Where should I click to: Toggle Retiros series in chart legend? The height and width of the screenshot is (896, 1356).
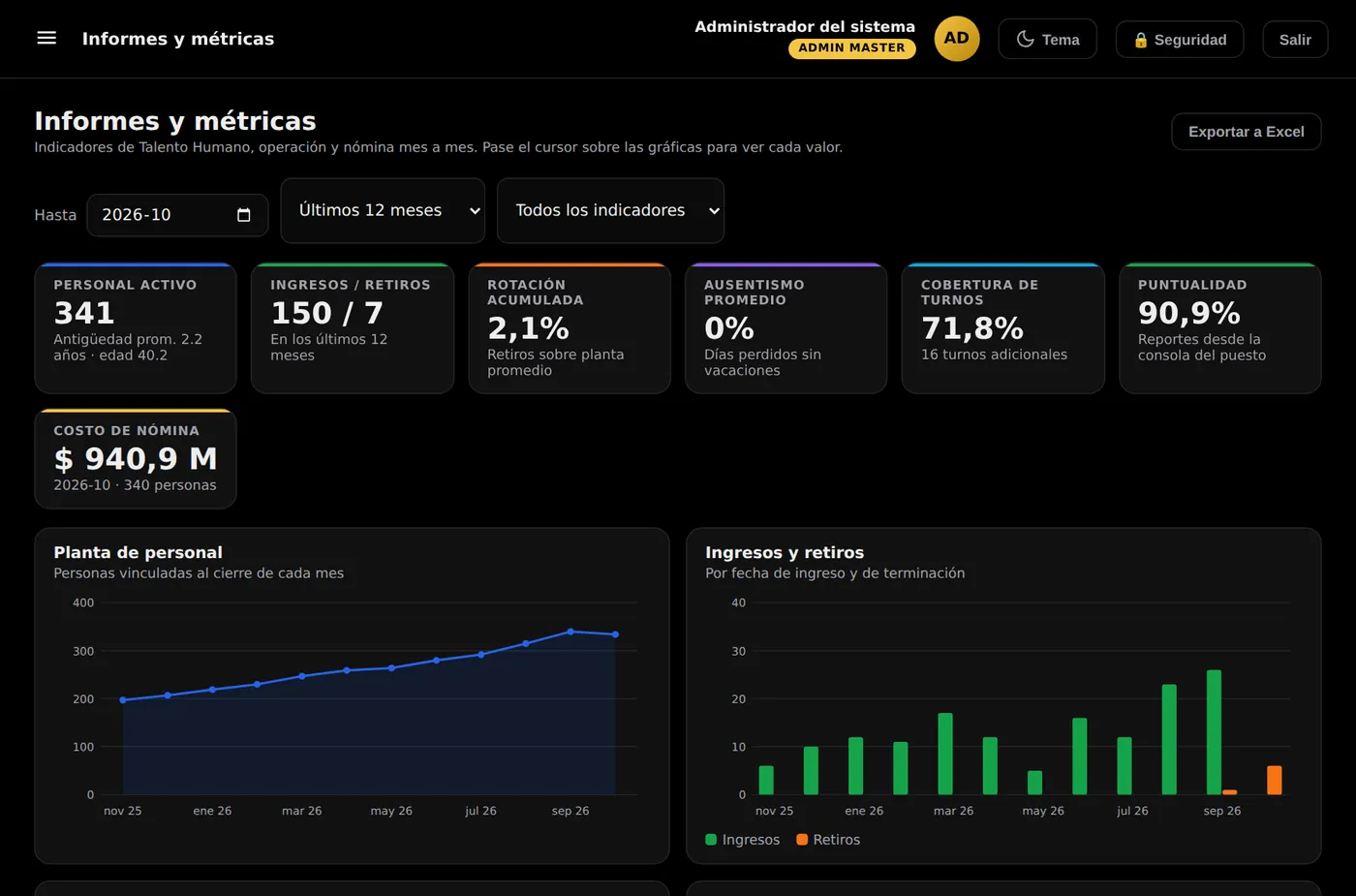(x=828, y=840)
